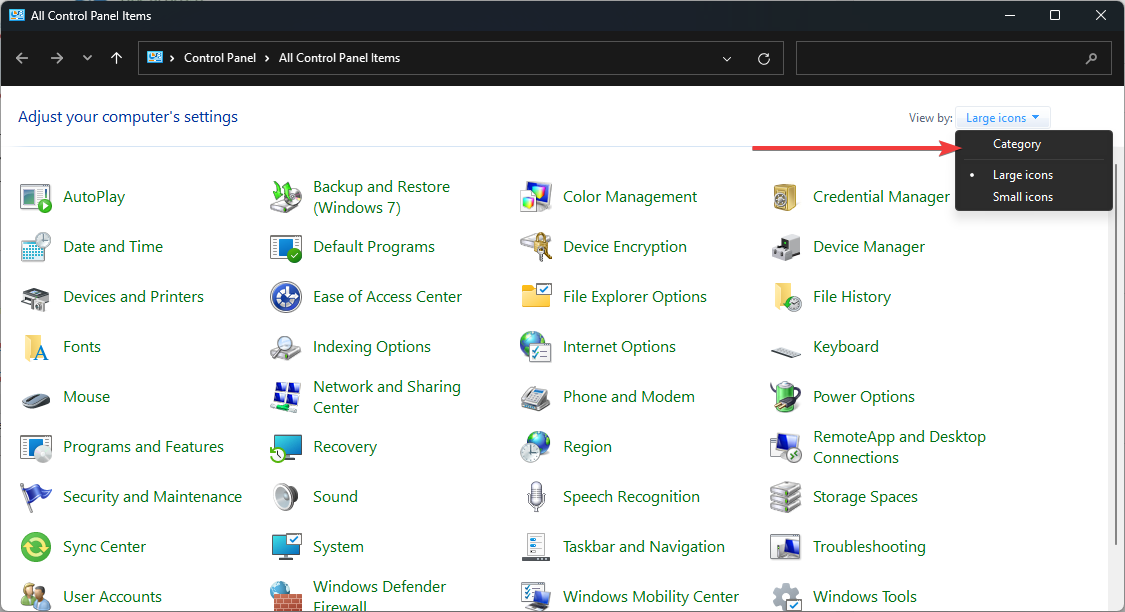The width and height of the screenshot is (1125, 612).
Task: Navigate up one level with up arrow
Action: coord(116,58)
